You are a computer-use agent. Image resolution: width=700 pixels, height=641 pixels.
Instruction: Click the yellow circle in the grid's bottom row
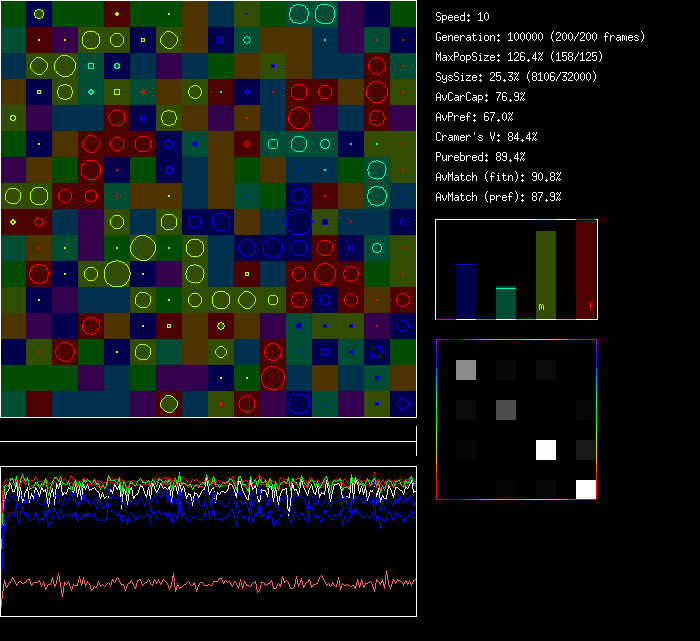coord(168,404)
